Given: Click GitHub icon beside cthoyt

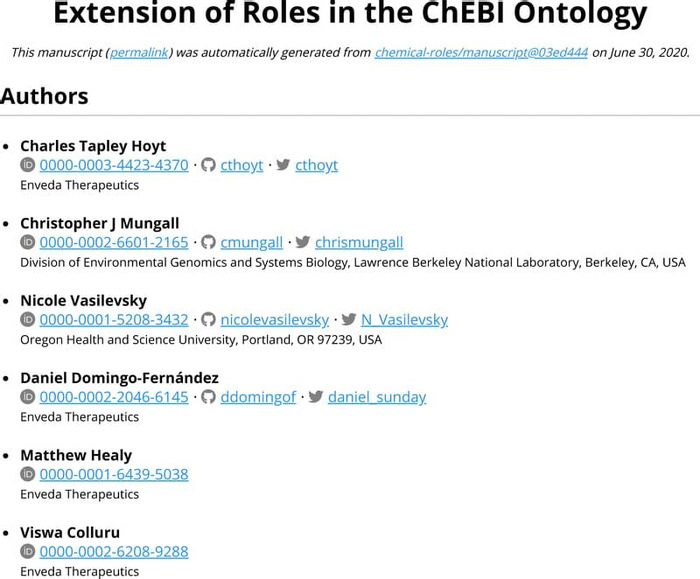Looking at the screenshot, I should pyautogui.click(x=208, y=165).
